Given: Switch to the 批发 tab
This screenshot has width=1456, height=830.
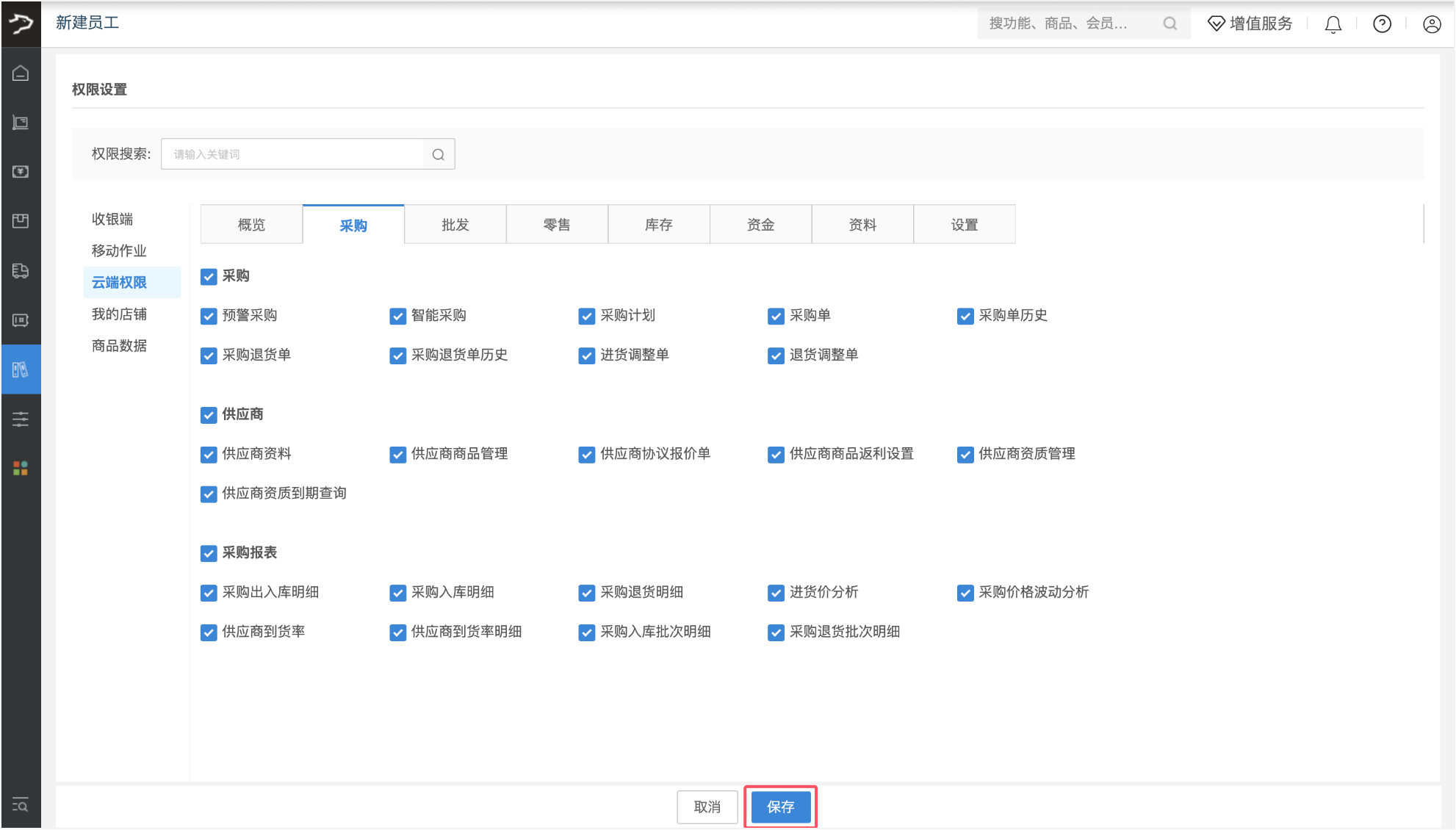Looking at the screenshot, I should click(x=455, y=224).
